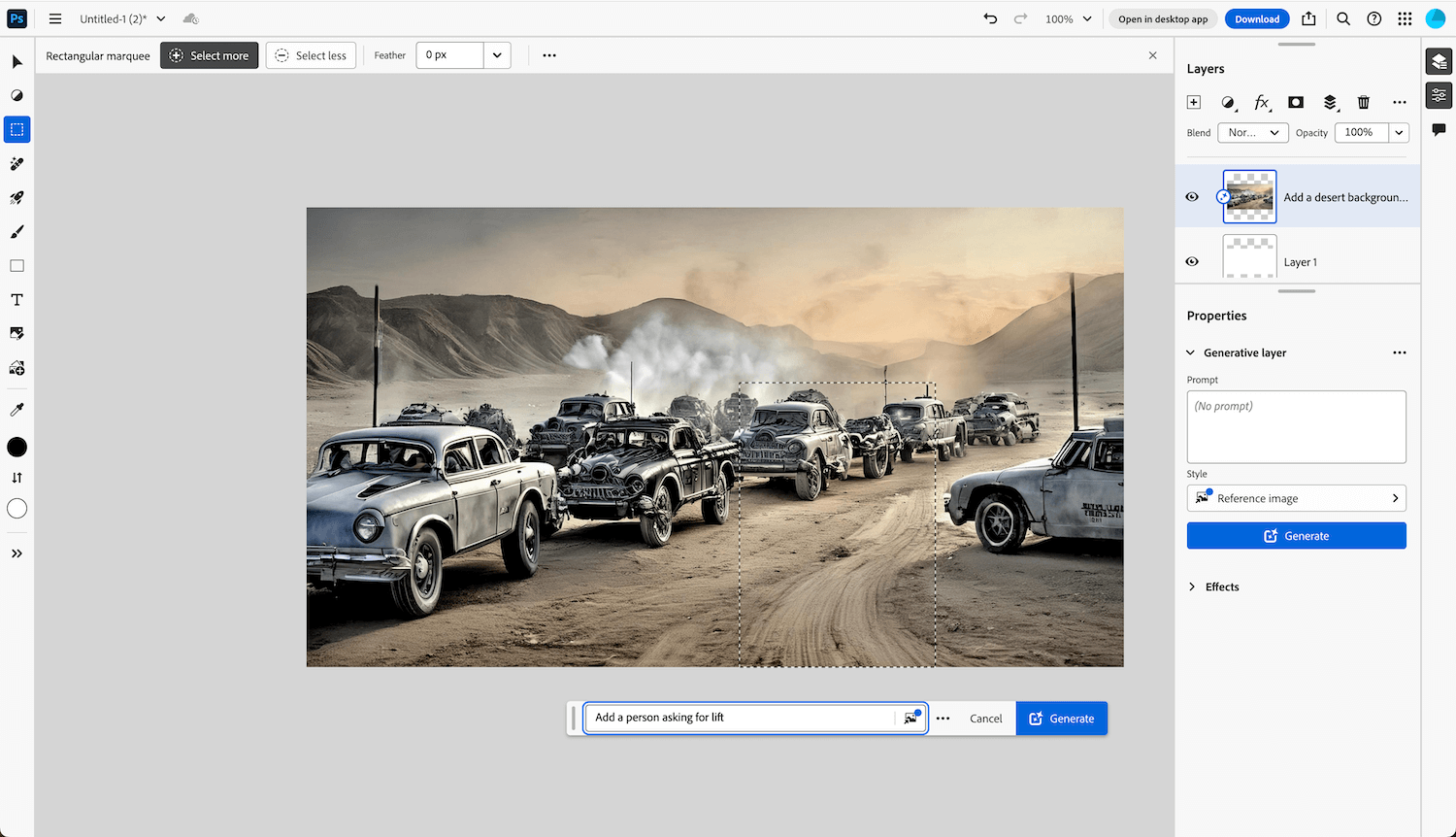Select the desert background layer thumbnail
1456x837 pixels.
[1249, 197]
